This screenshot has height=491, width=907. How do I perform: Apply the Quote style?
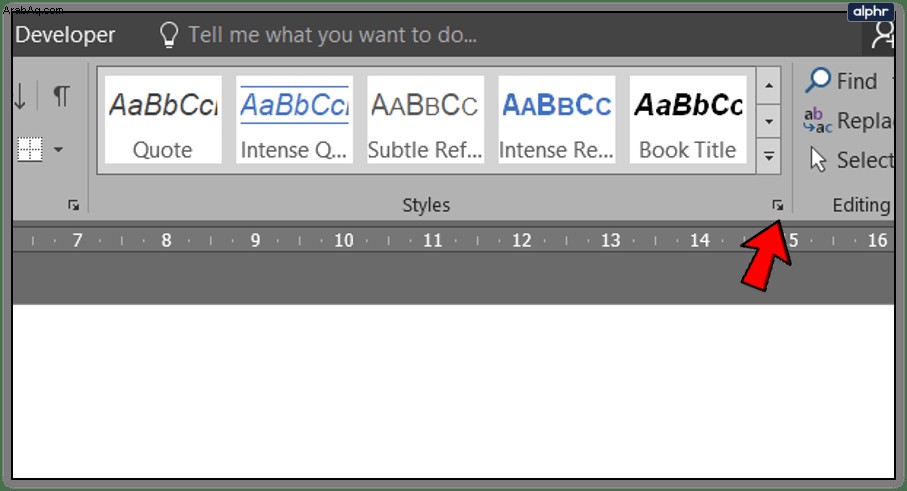163,120
